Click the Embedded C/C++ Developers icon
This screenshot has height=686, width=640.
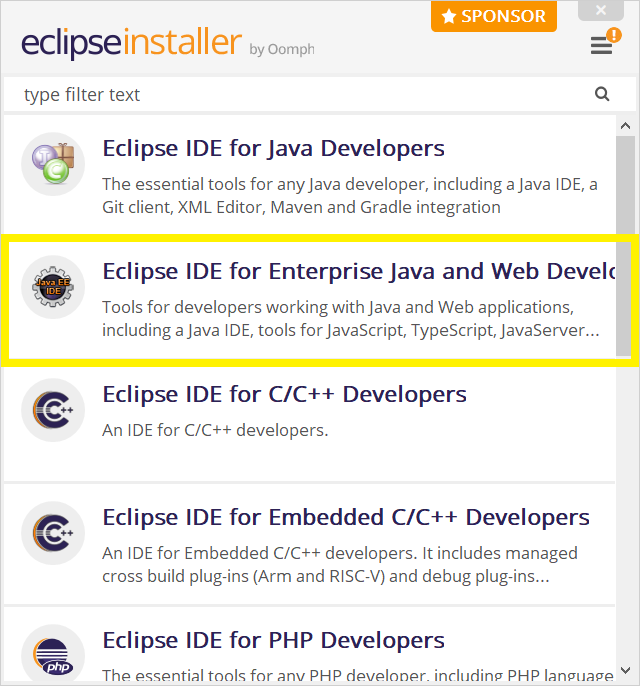pos(53,533)
